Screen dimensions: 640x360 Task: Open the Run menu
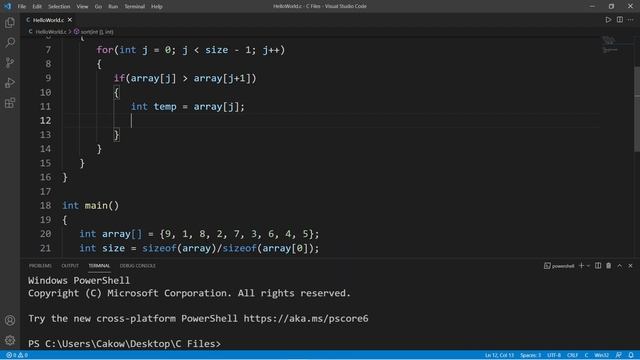click(x=113, y=7)
